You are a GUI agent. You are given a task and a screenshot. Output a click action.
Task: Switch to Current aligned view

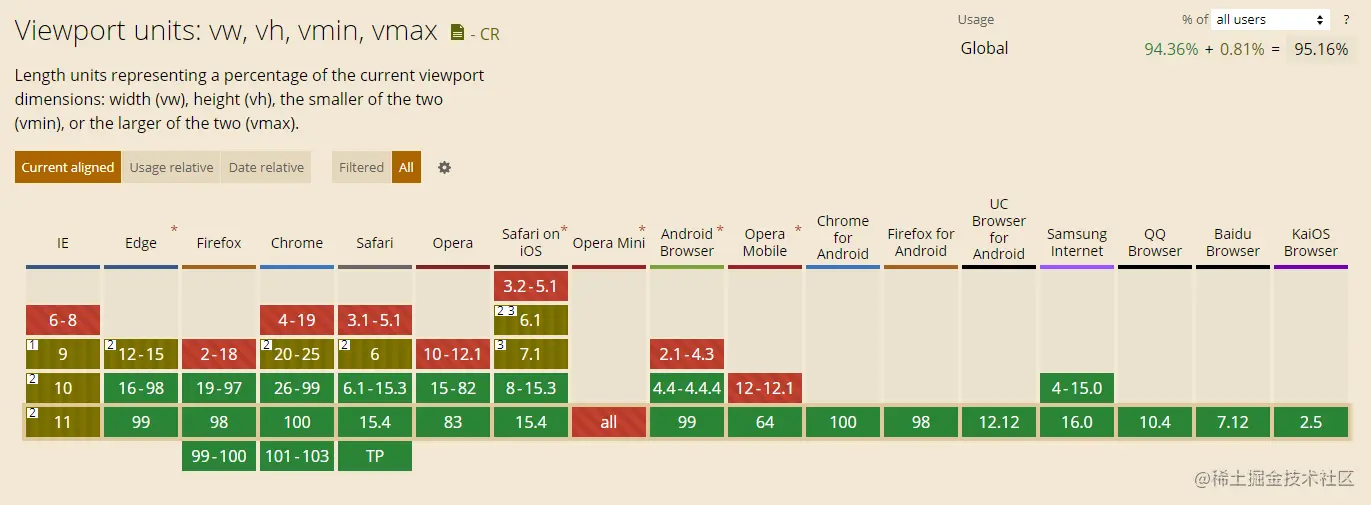[68, 168]
